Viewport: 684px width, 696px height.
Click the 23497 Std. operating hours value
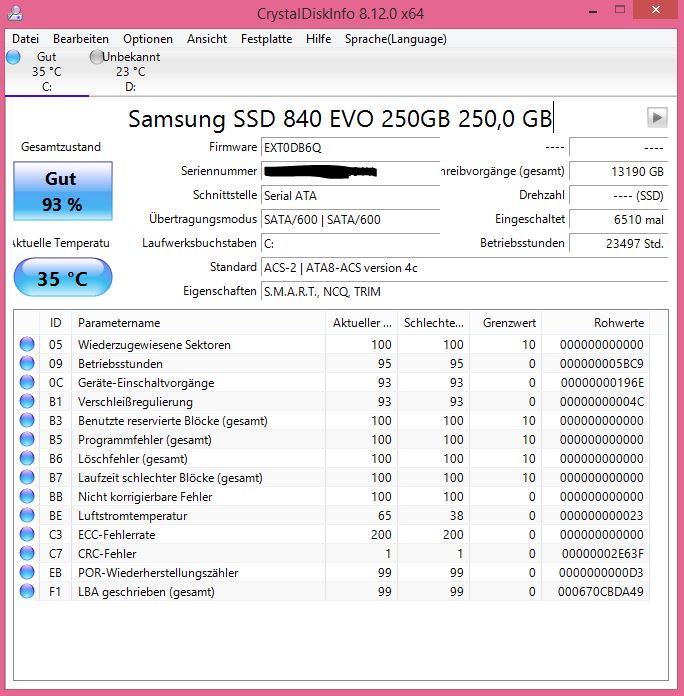pos(618,243)
